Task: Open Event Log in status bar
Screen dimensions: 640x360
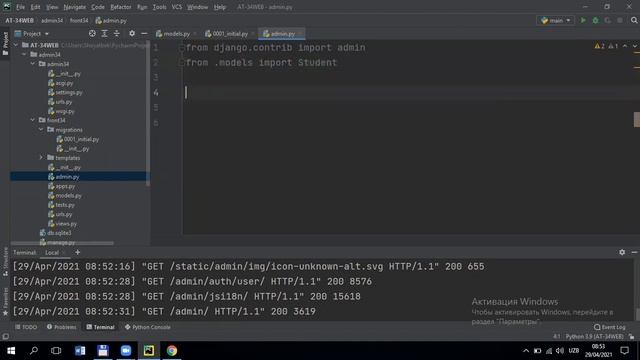Action: (x=609, y=327)
